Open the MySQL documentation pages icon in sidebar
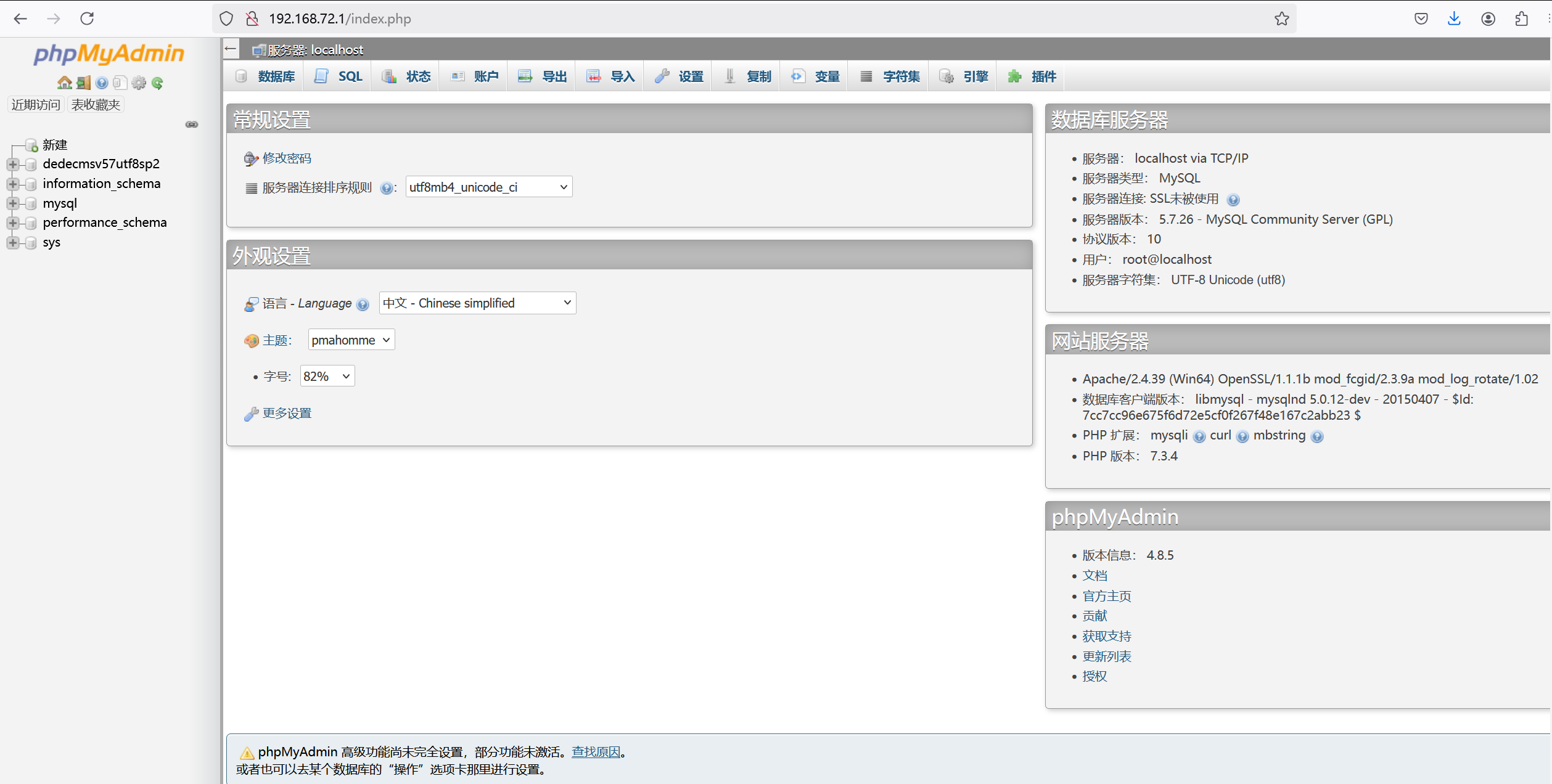 [x=120, y=83]
